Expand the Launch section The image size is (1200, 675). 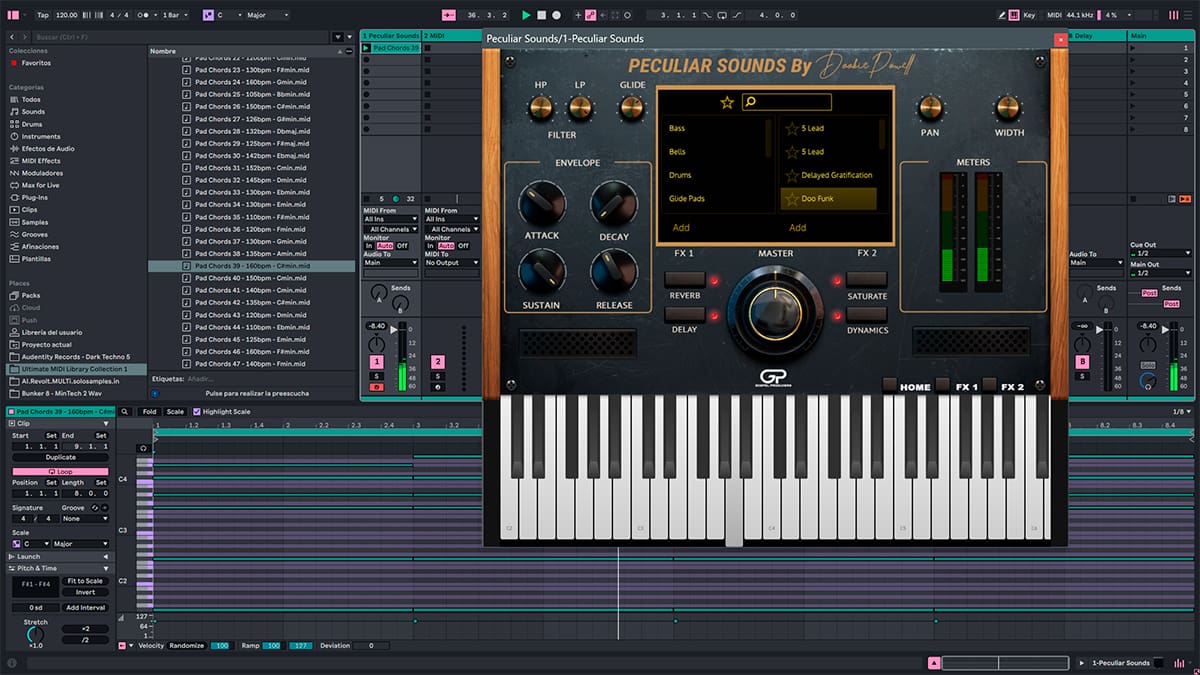click(x=106, y=556)
